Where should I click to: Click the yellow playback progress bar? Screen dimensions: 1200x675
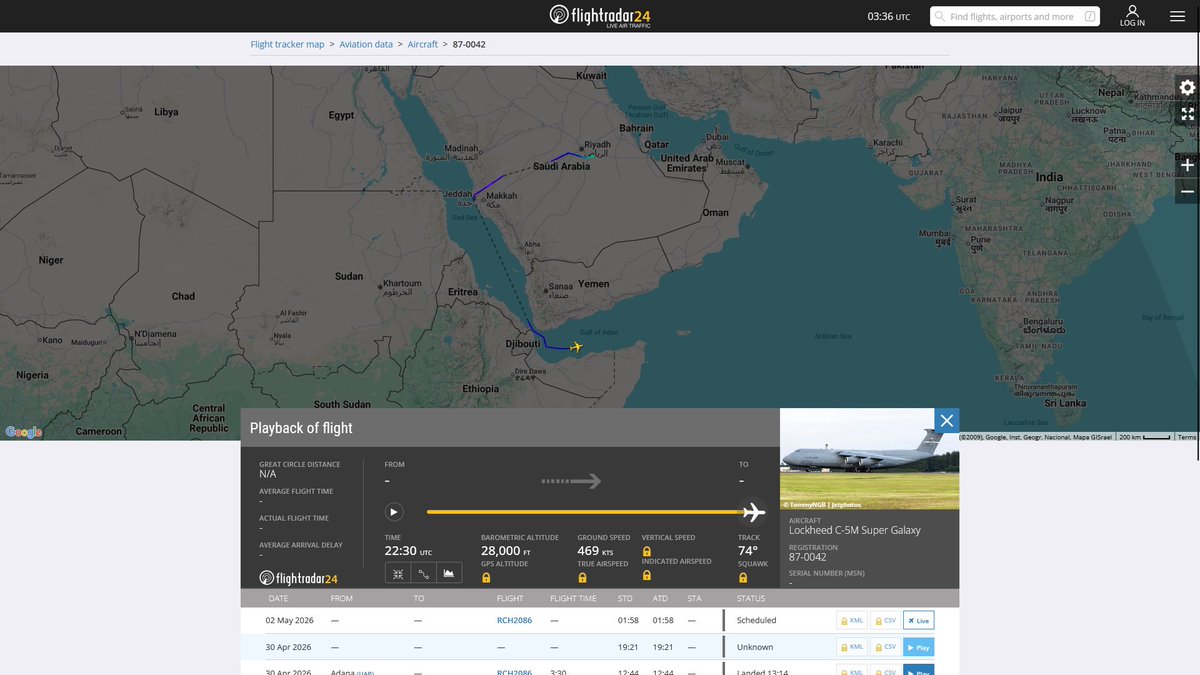point(583,512)
